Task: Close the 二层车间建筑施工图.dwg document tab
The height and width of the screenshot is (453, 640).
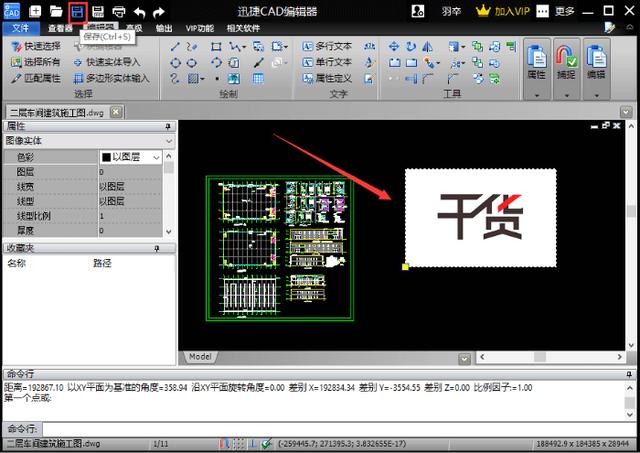Action: (x=116, y=111)
